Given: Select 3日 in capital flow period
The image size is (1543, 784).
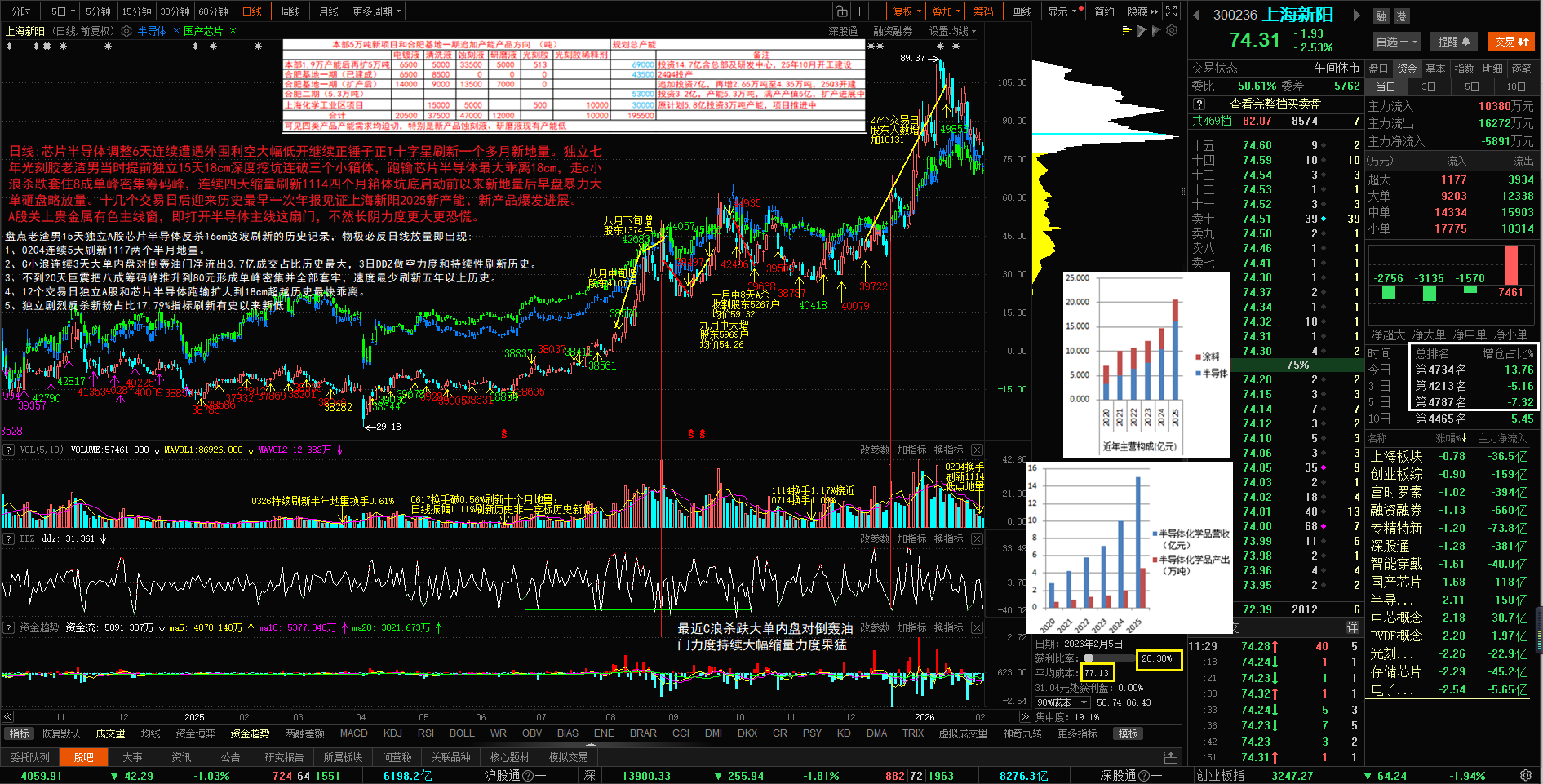Looking at the screenshot, I should (x=1429, y=86).
